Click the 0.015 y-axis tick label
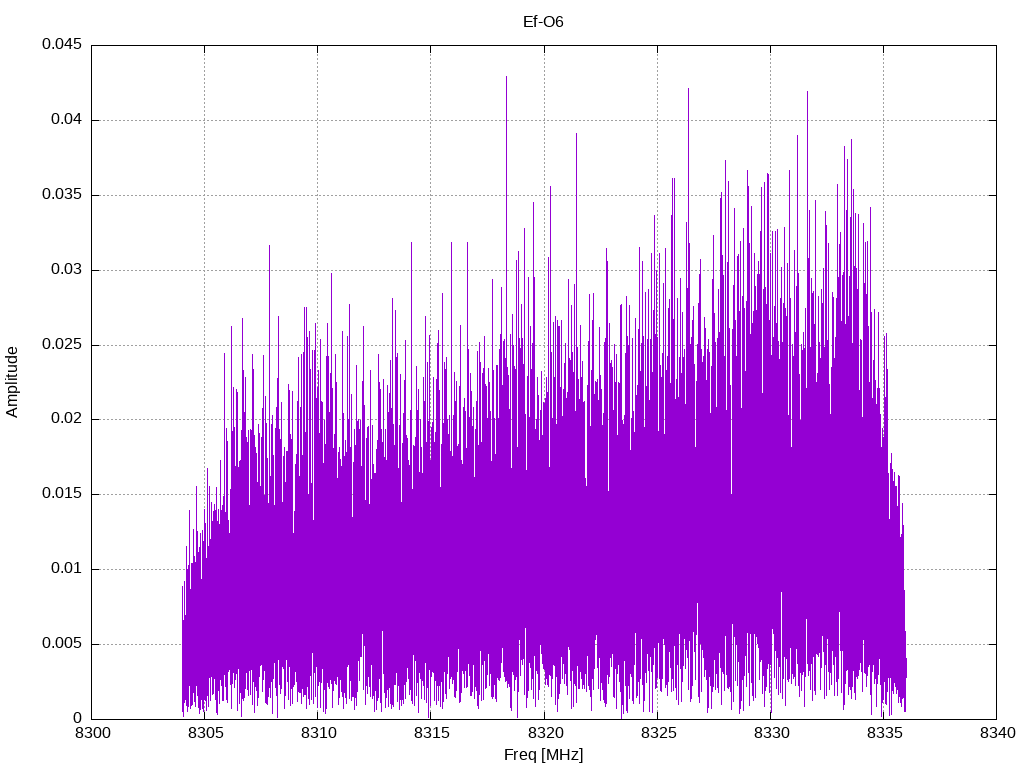The height and width of the screenshot is (768, 1024). 62,493
